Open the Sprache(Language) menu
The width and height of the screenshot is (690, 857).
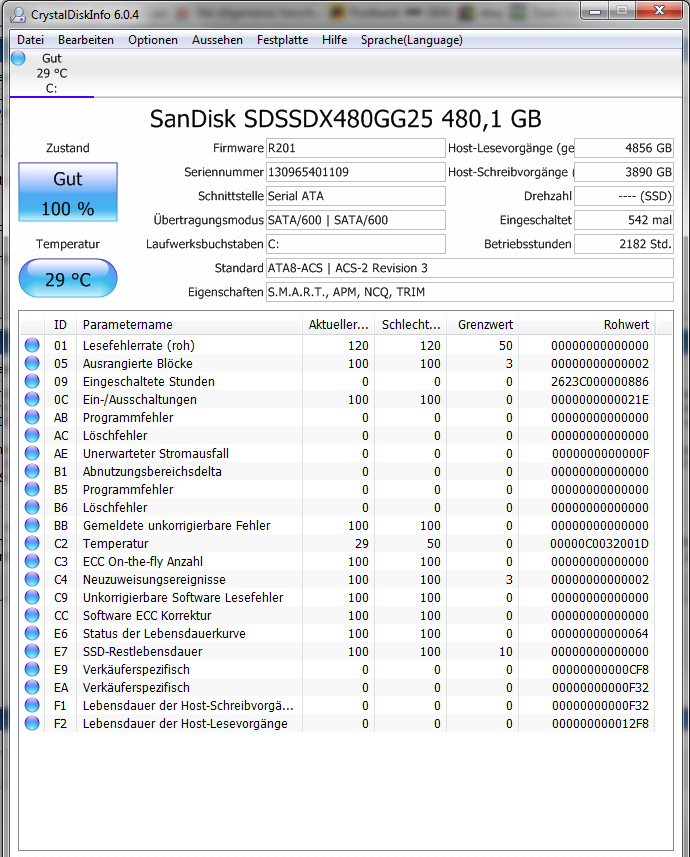[411, 40]
